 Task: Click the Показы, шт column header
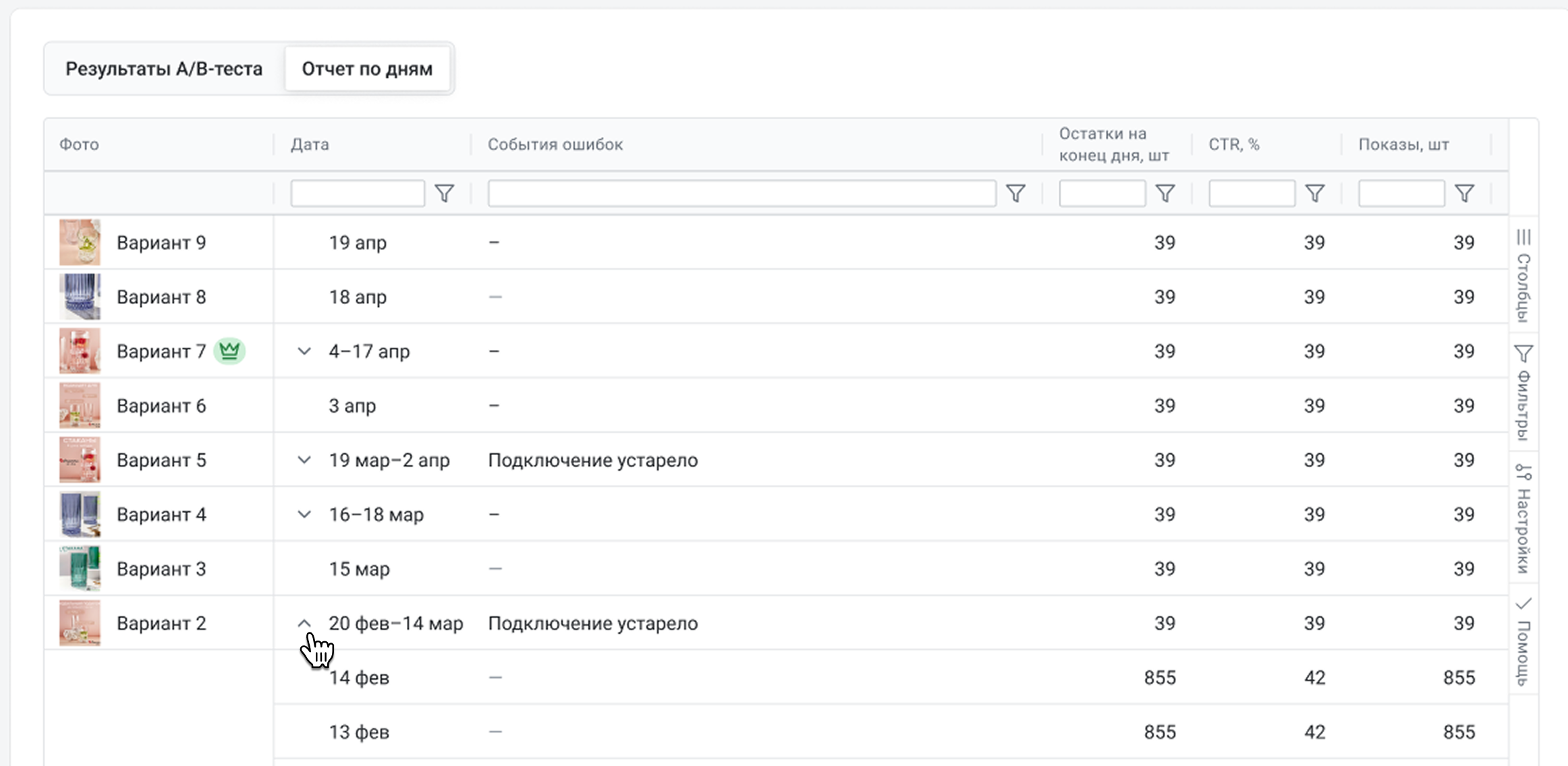(1403, 144)
